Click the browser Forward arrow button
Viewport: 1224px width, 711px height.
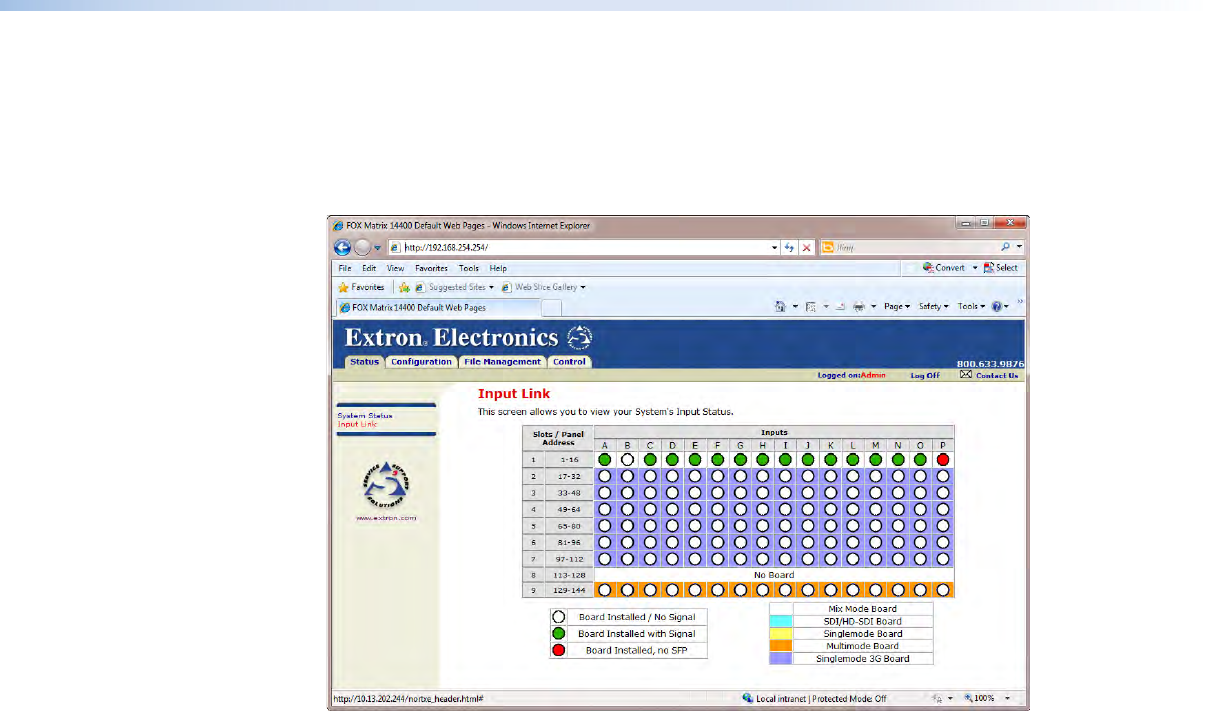click(x=362, y=247)
